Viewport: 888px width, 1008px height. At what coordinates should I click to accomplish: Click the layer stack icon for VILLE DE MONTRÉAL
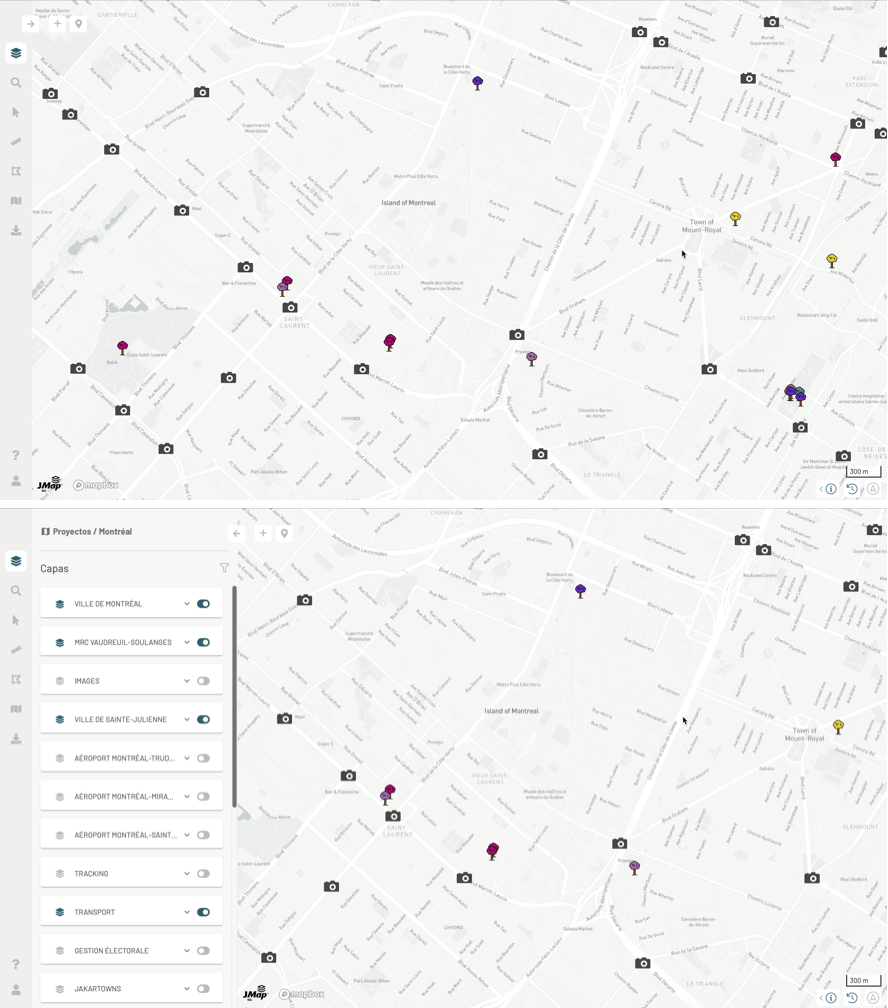pyautogui.click(x=60, y=604)
